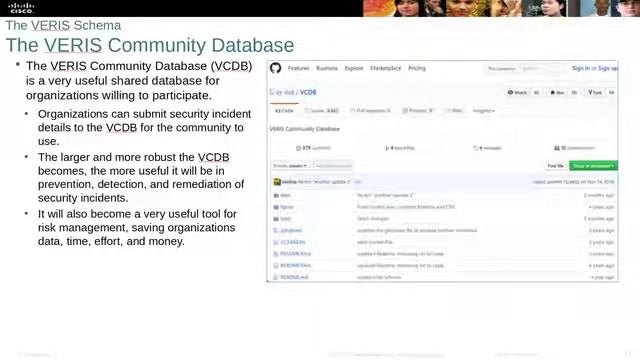640x360 pixels.
Task: Open the Pricing menu item
Action: pyautogui.click(x=417, y=68)
